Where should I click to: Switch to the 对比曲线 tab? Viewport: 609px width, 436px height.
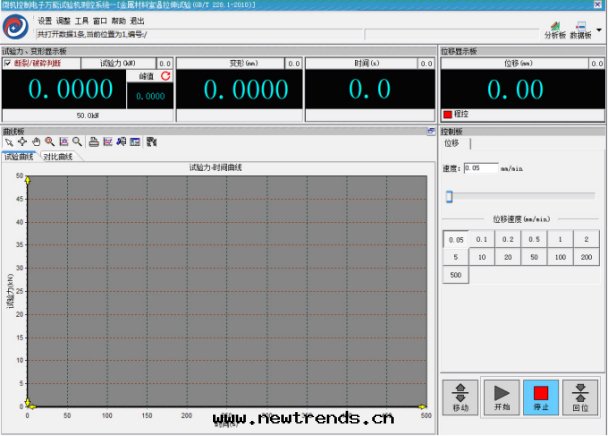(x=57, y=157)
